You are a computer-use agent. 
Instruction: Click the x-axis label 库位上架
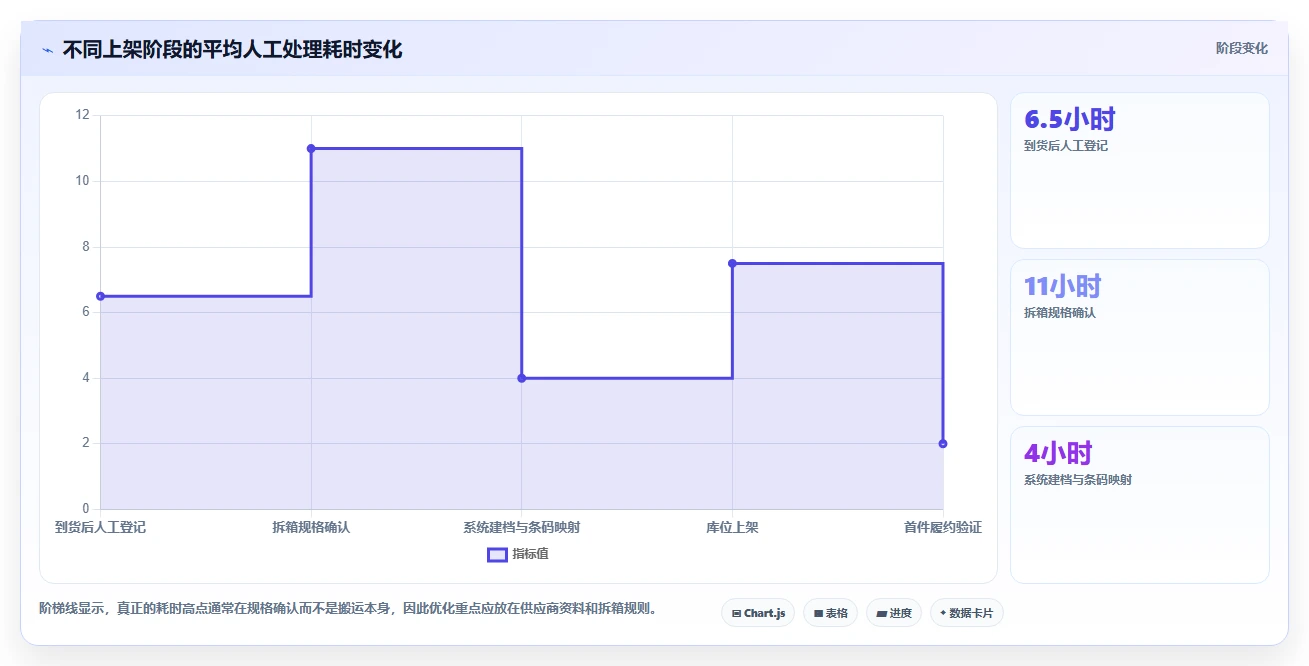(732, 527)
